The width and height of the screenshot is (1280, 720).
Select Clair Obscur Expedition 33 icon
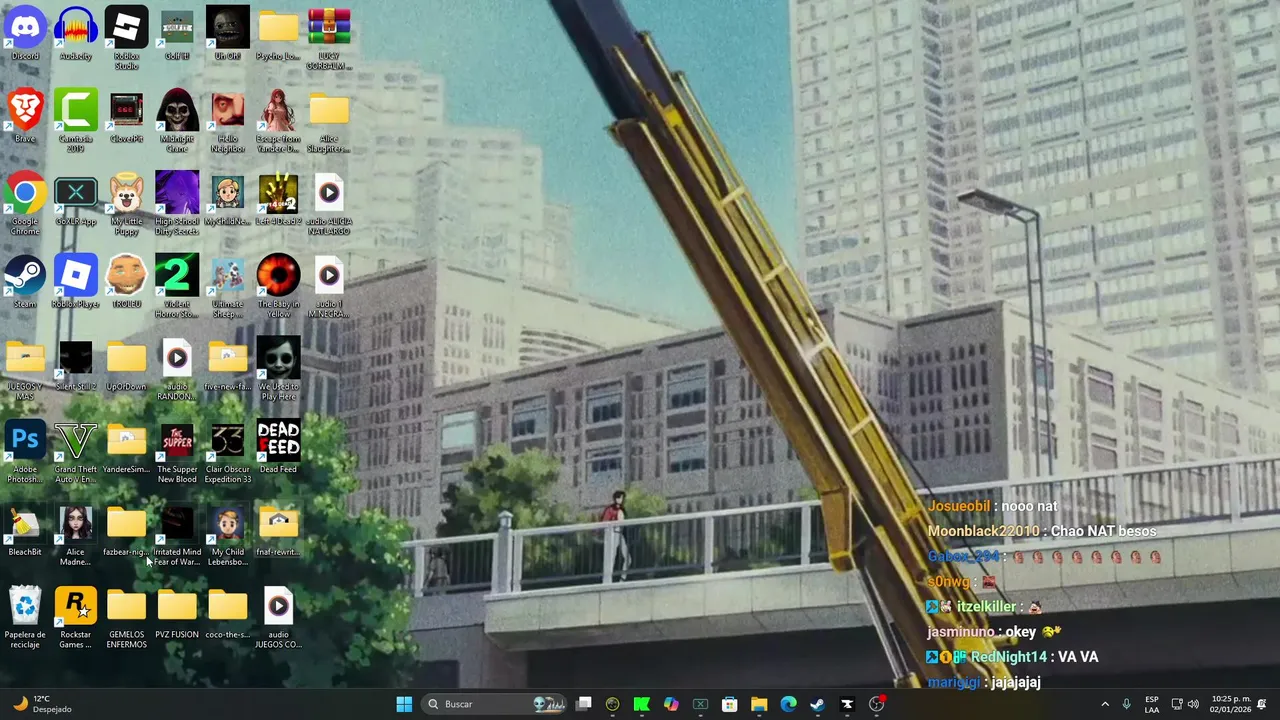click(x=228, y=453)
